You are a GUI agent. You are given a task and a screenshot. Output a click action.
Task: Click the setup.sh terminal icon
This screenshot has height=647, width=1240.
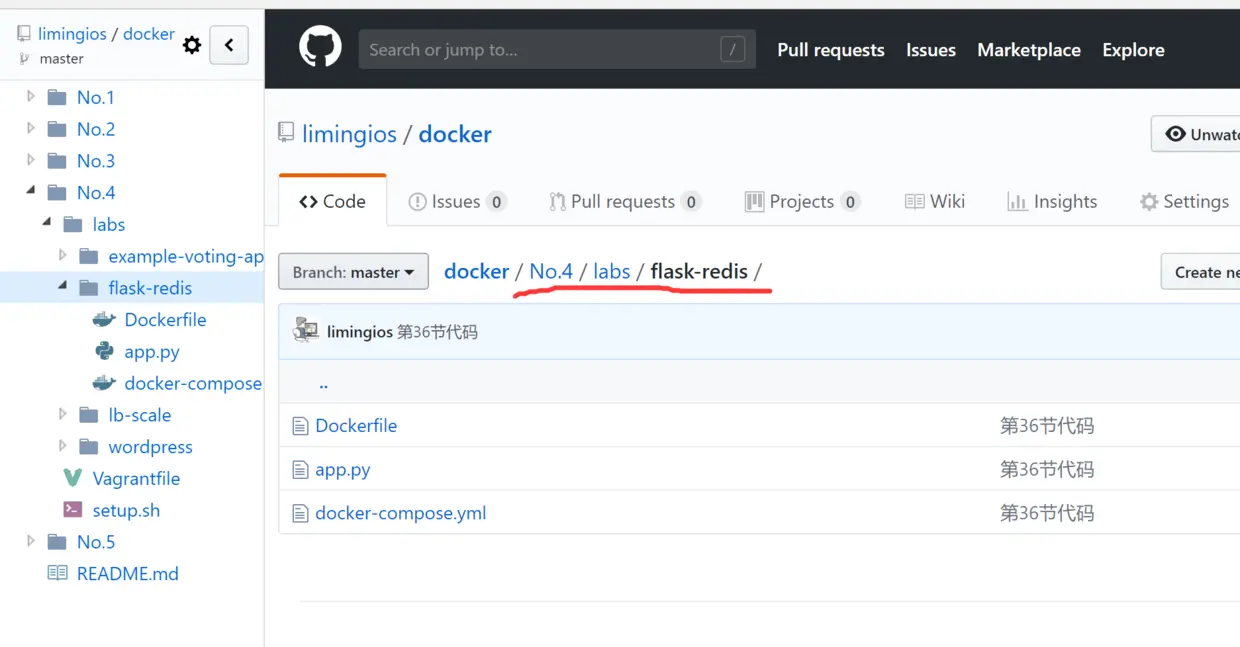point(72,510)
